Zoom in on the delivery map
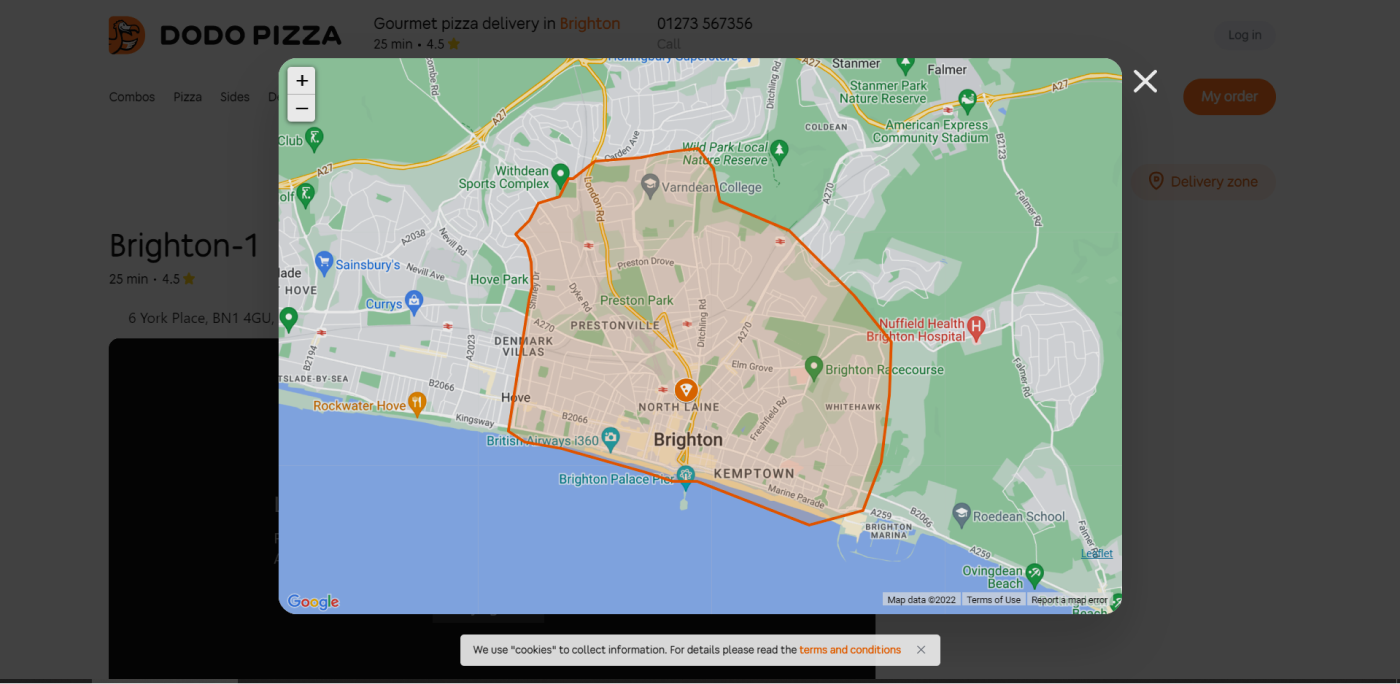1400x684 pixels. [301, 81]
